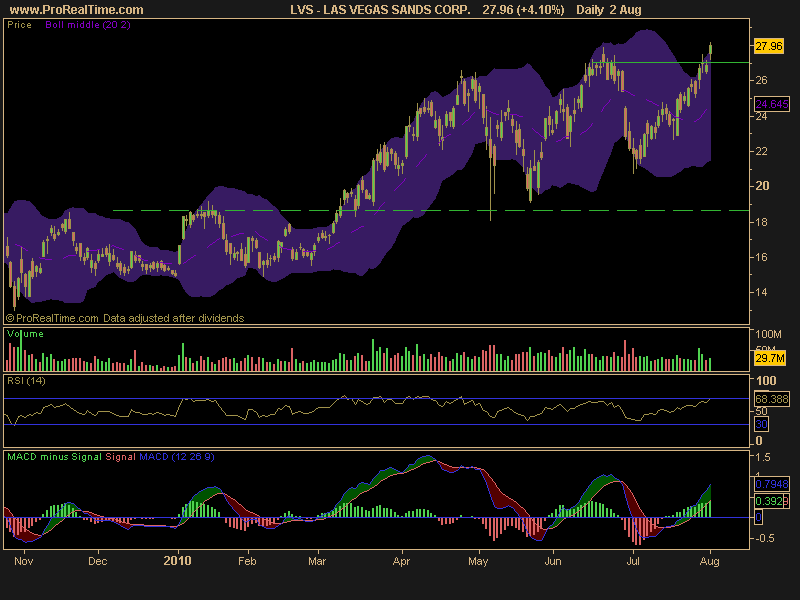Click the Apr label on the time axis
800x600 pixels.
402,561
